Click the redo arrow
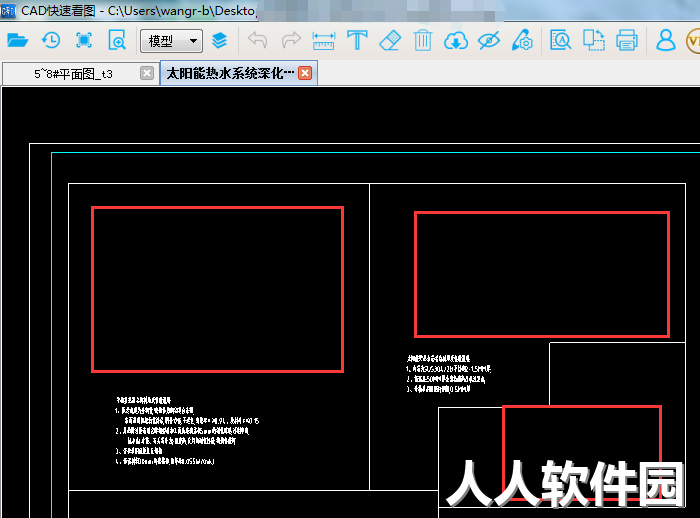Screen dimensions: 700x518 [x=291, y=40]
